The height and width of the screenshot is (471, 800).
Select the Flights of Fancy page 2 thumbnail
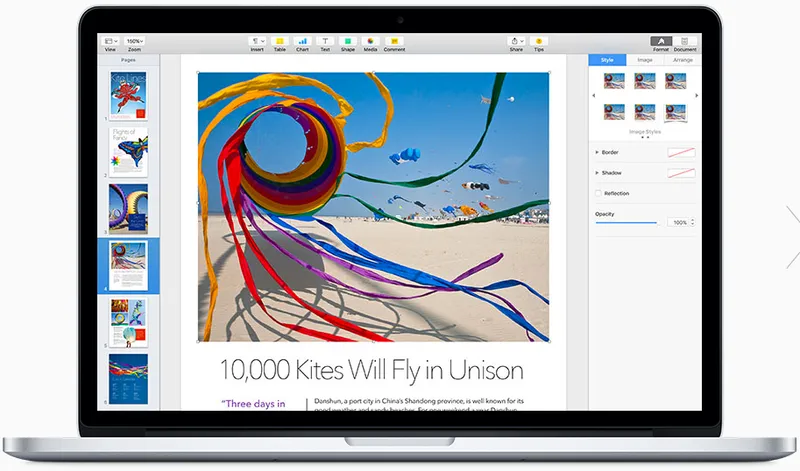pos(128,152)
